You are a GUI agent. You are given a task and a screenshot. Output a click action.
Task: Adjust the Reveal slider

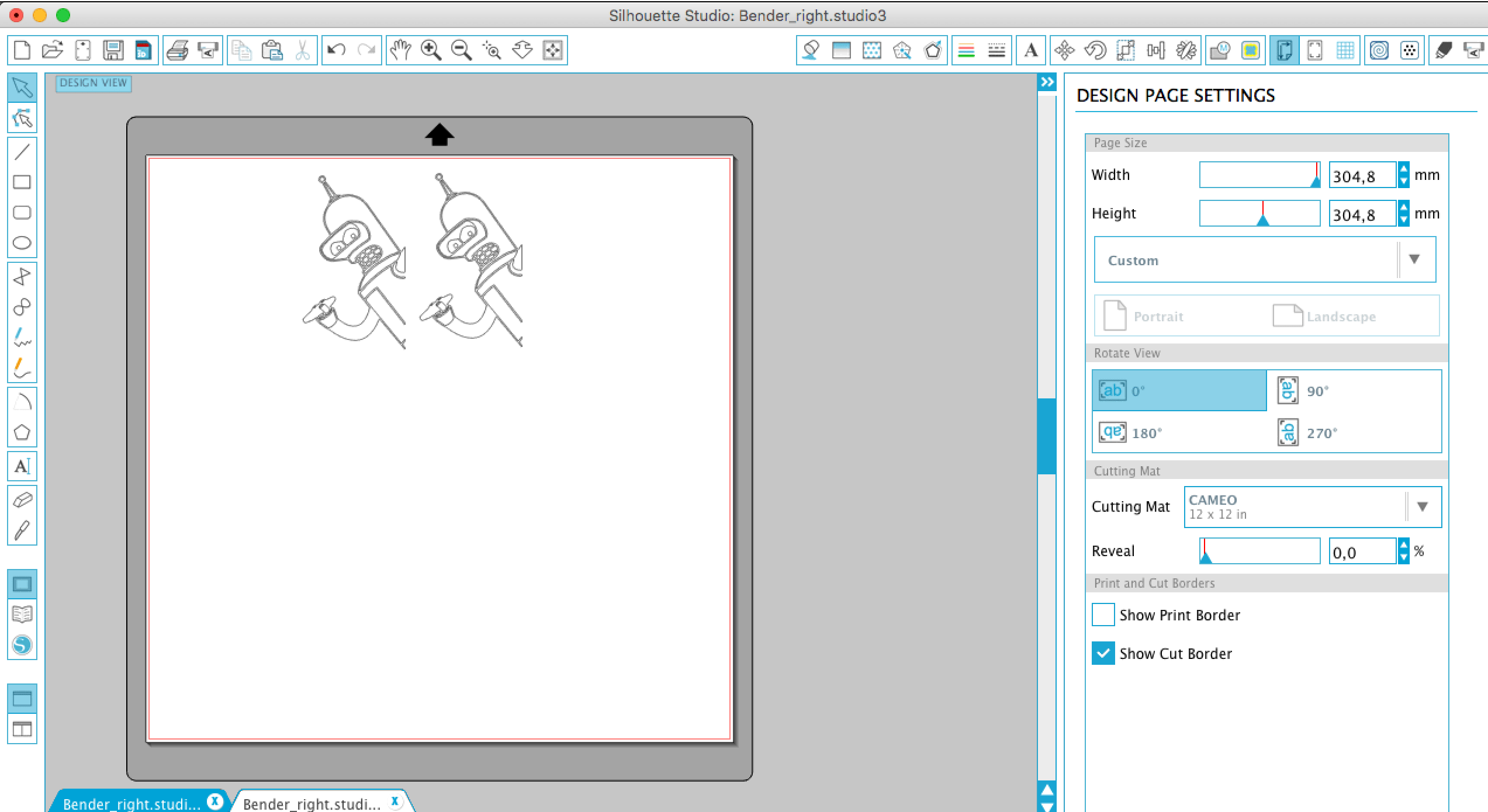point(1259,551)
